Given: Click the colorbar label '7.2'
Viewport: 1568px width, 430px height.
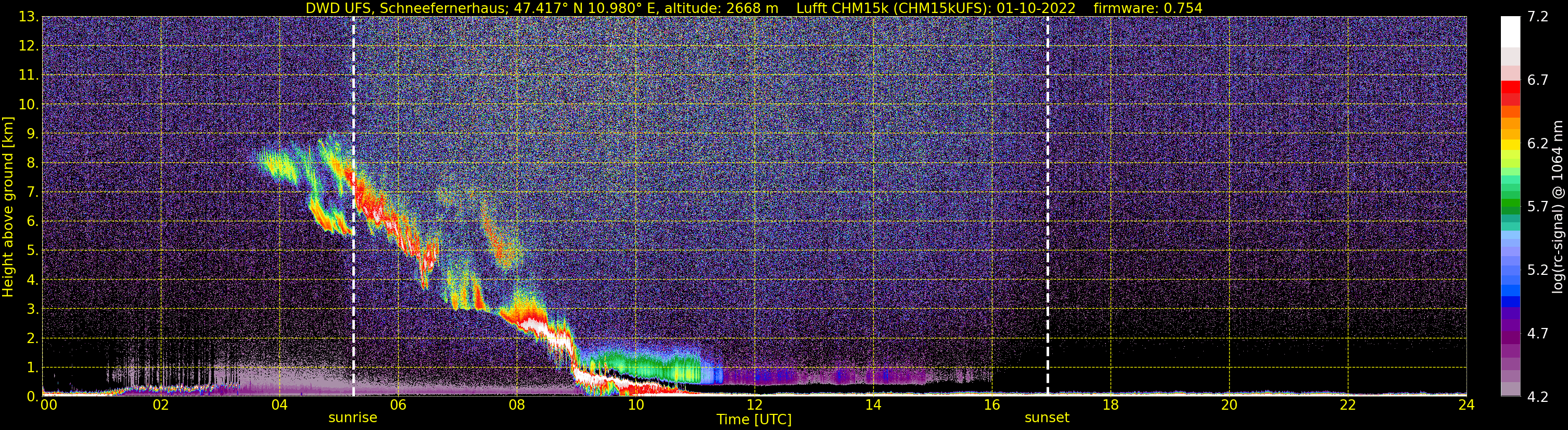Looking at the screenshot, I should tap(1538, 17).
